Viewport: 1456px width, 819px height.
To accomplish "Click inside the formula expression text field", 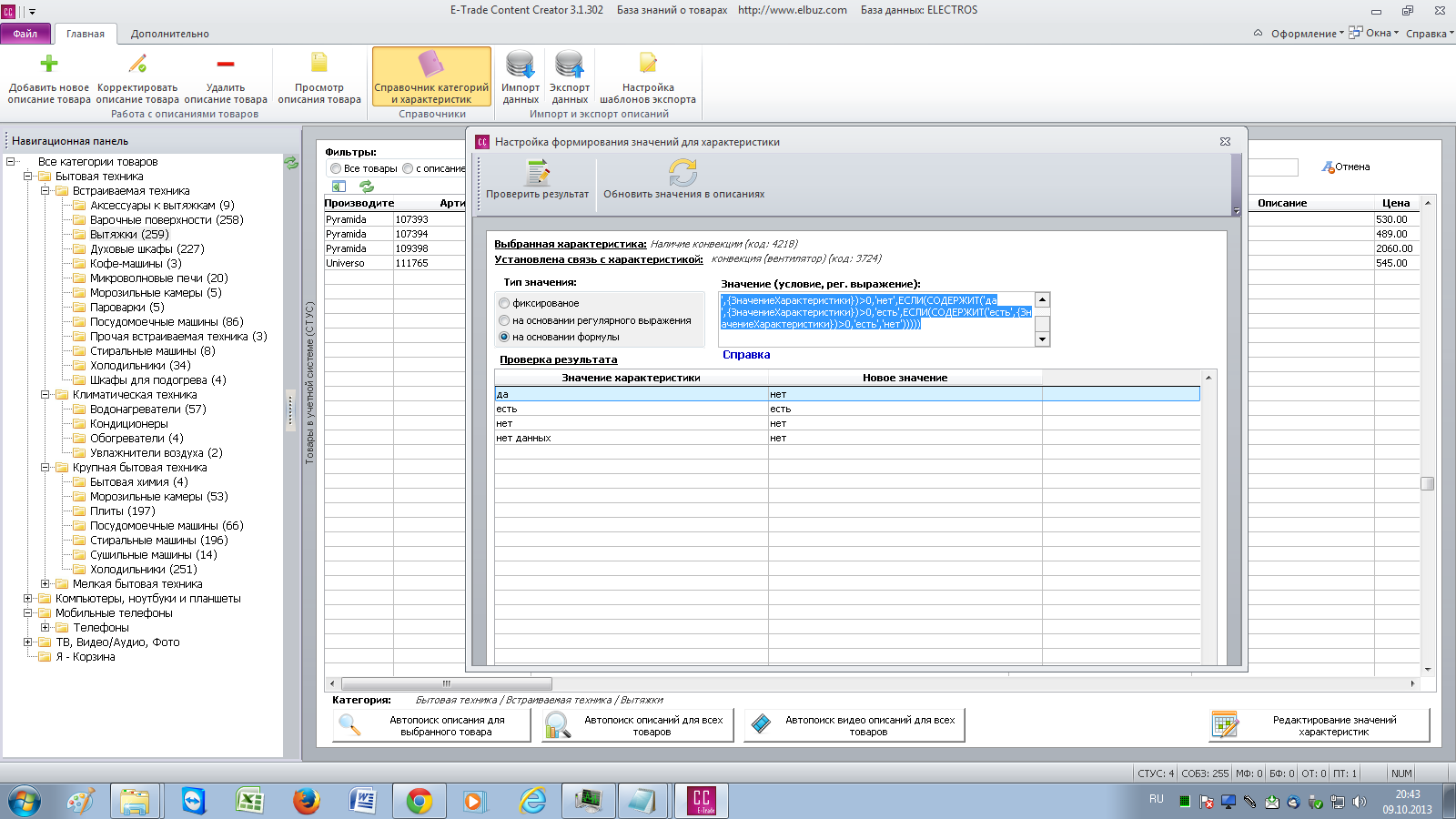I will coord(878,318).
